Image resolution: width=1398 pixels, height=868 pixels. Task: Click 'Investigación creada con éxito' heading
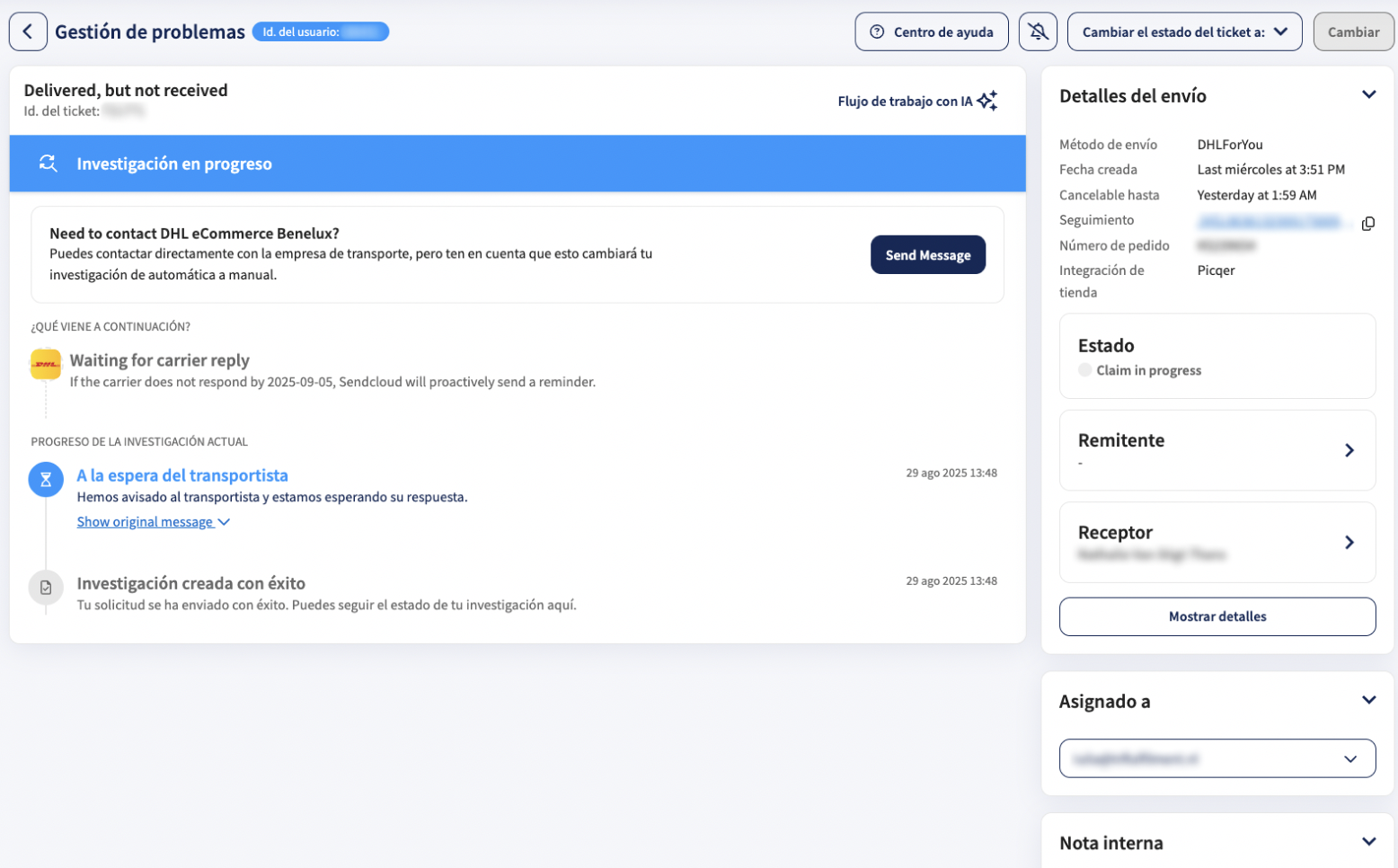[x=190, y=583]
